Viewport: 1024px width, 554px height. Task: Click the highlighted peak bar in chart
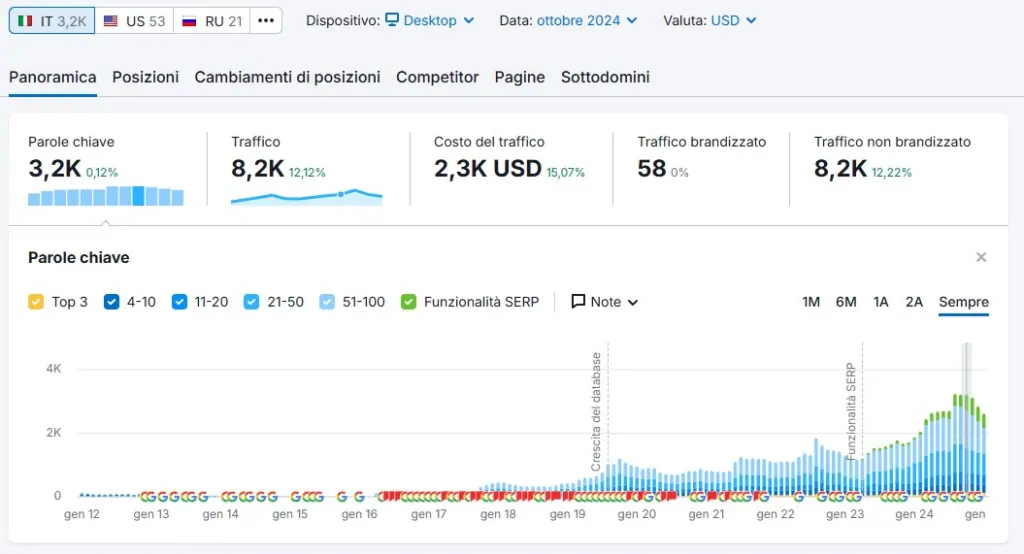(x=967, y=418)
